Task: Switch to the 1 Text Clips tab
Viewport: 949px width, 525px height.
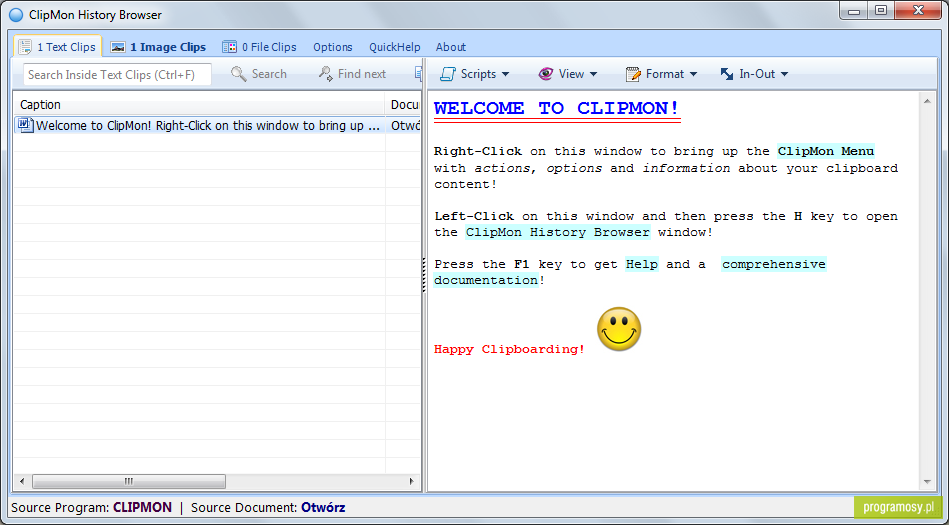Action: 58,47
